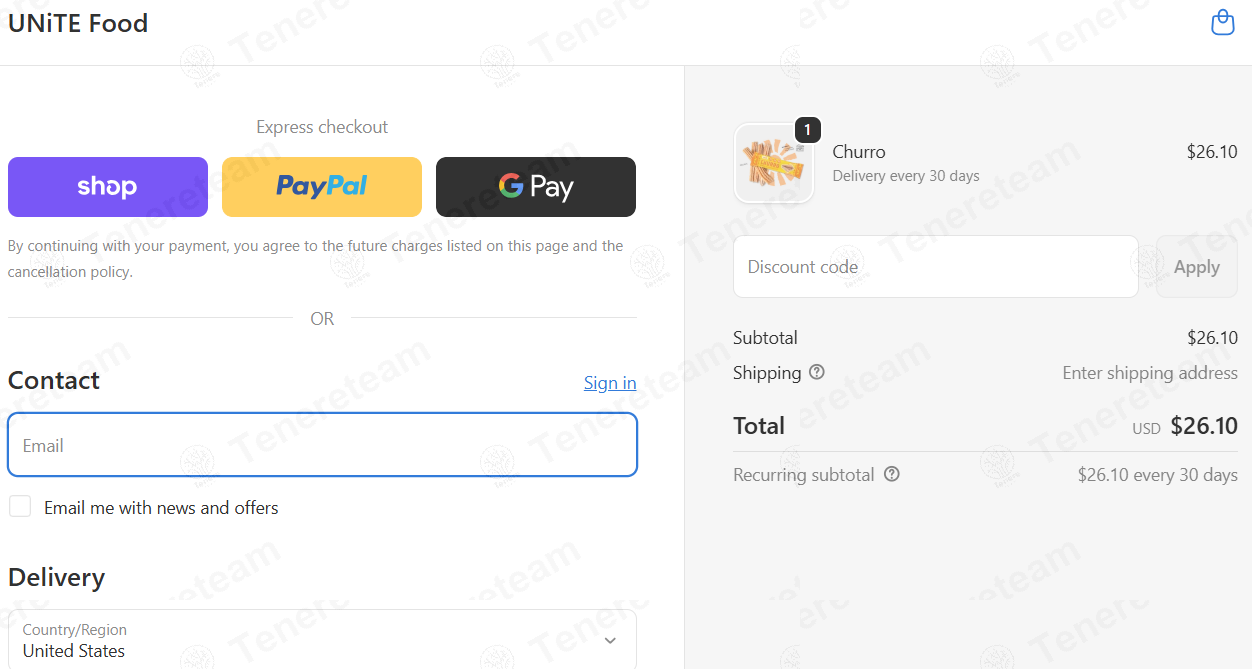Screen dimensions: 1252x669
Task: Click the Delivery every 30 days text
Action: click(906, 176)
